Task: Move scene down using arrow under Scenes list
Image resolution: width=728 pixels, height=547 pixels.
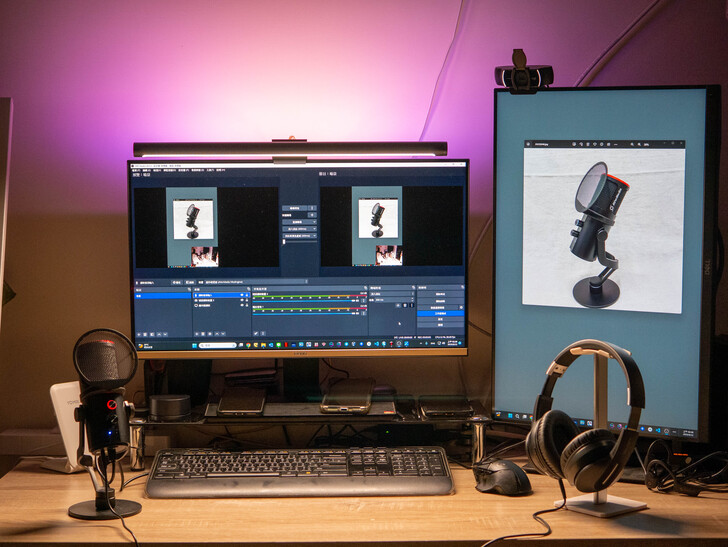Action: pyautogui.click(x=165, y=334)
